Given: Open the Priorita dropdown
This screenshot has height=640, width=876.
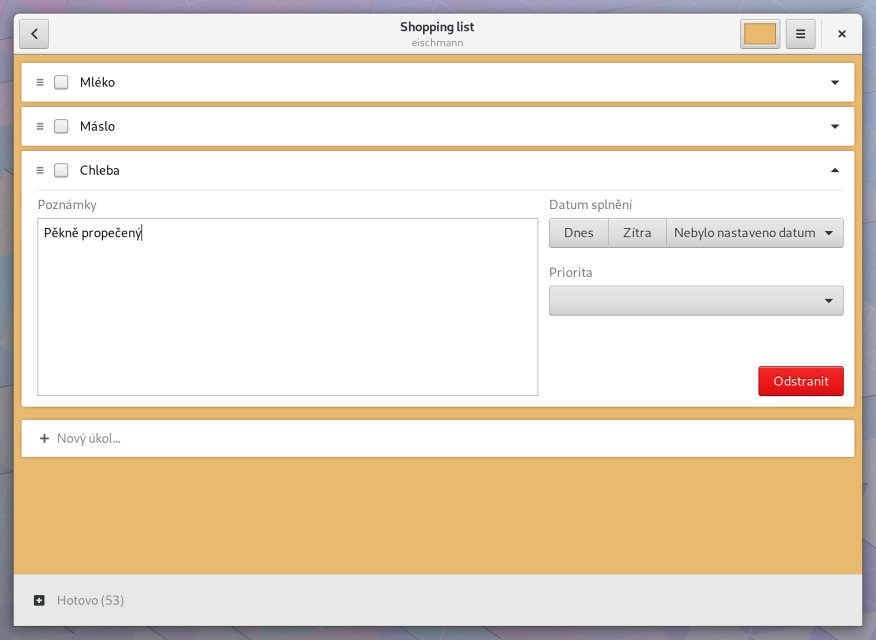Looking at the screenshot, I should (x=696, y=301).
